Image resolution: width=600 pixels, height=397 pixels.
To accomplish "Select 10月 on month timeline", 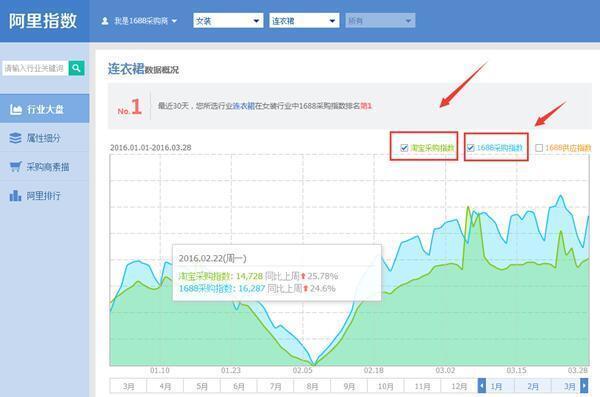I will pyautogui.click(x=385, y=386).
